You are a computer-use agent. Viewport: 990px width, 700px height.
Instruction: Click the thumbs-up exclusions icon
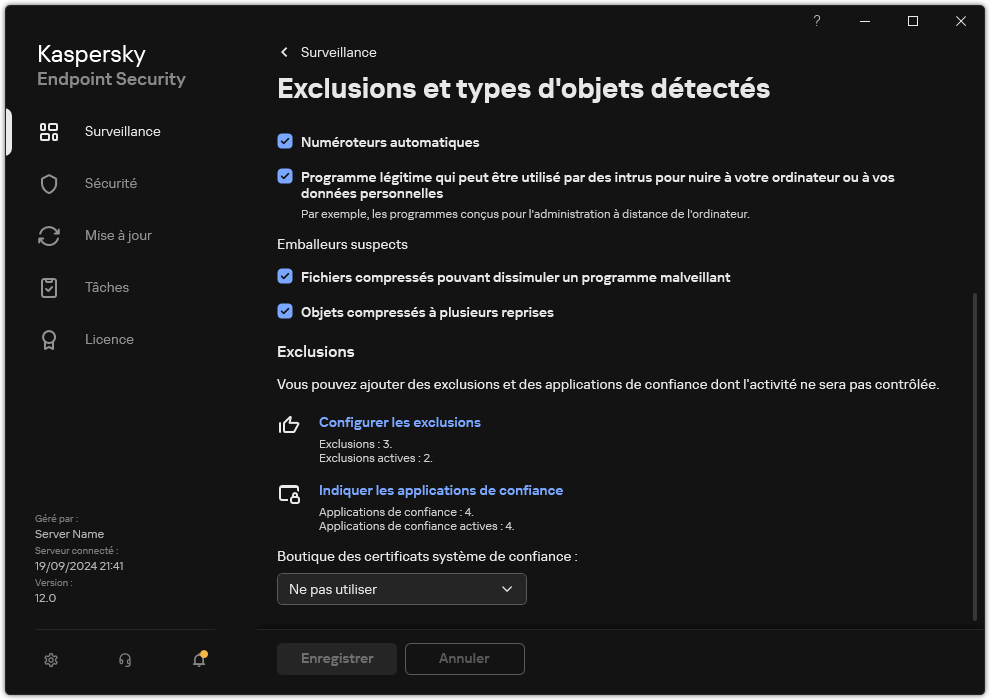[289, 426]
